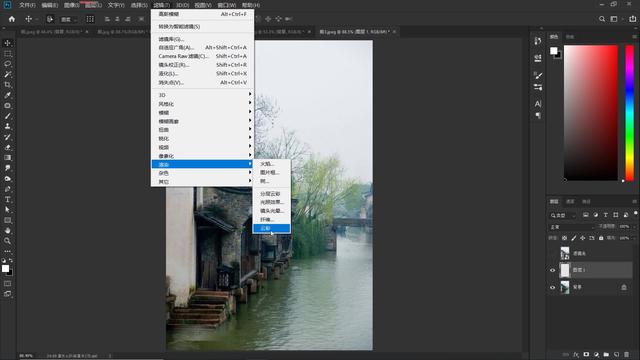
Task: Click foreground color swatch in Color panel
Action: [x=553, y=51]
